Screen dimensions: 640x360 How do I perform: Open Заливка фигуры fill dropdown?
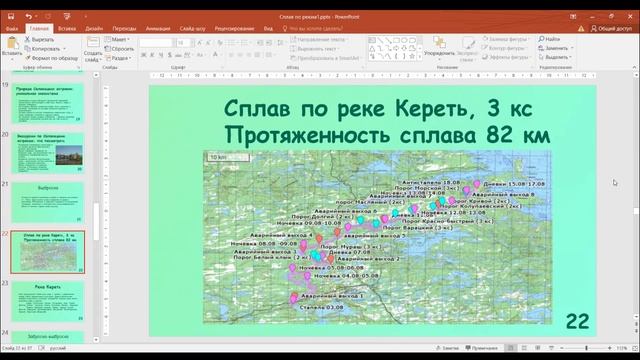point(506,39)
